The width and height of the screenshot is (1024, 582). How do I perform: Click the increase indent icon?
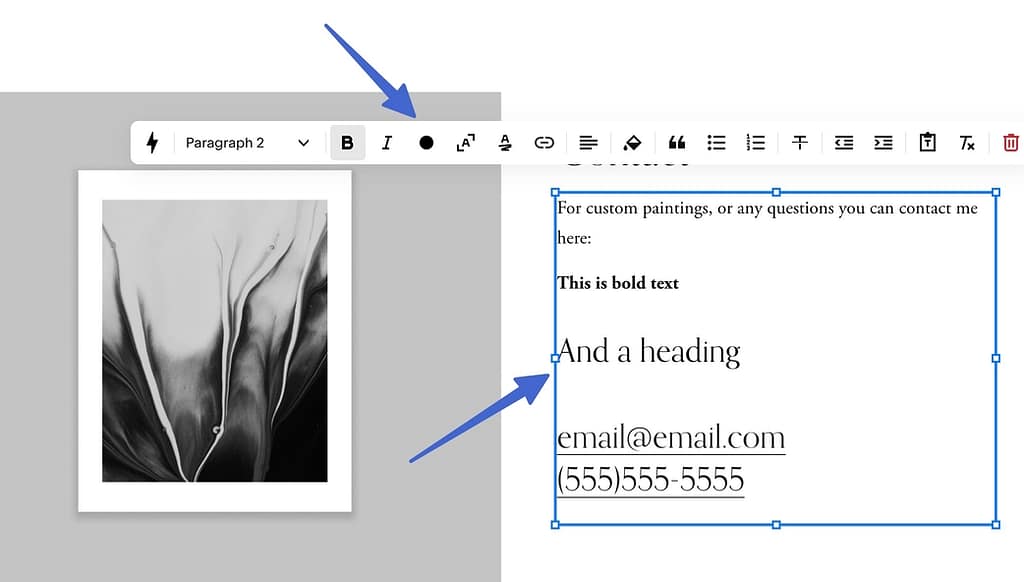[883, 142]
